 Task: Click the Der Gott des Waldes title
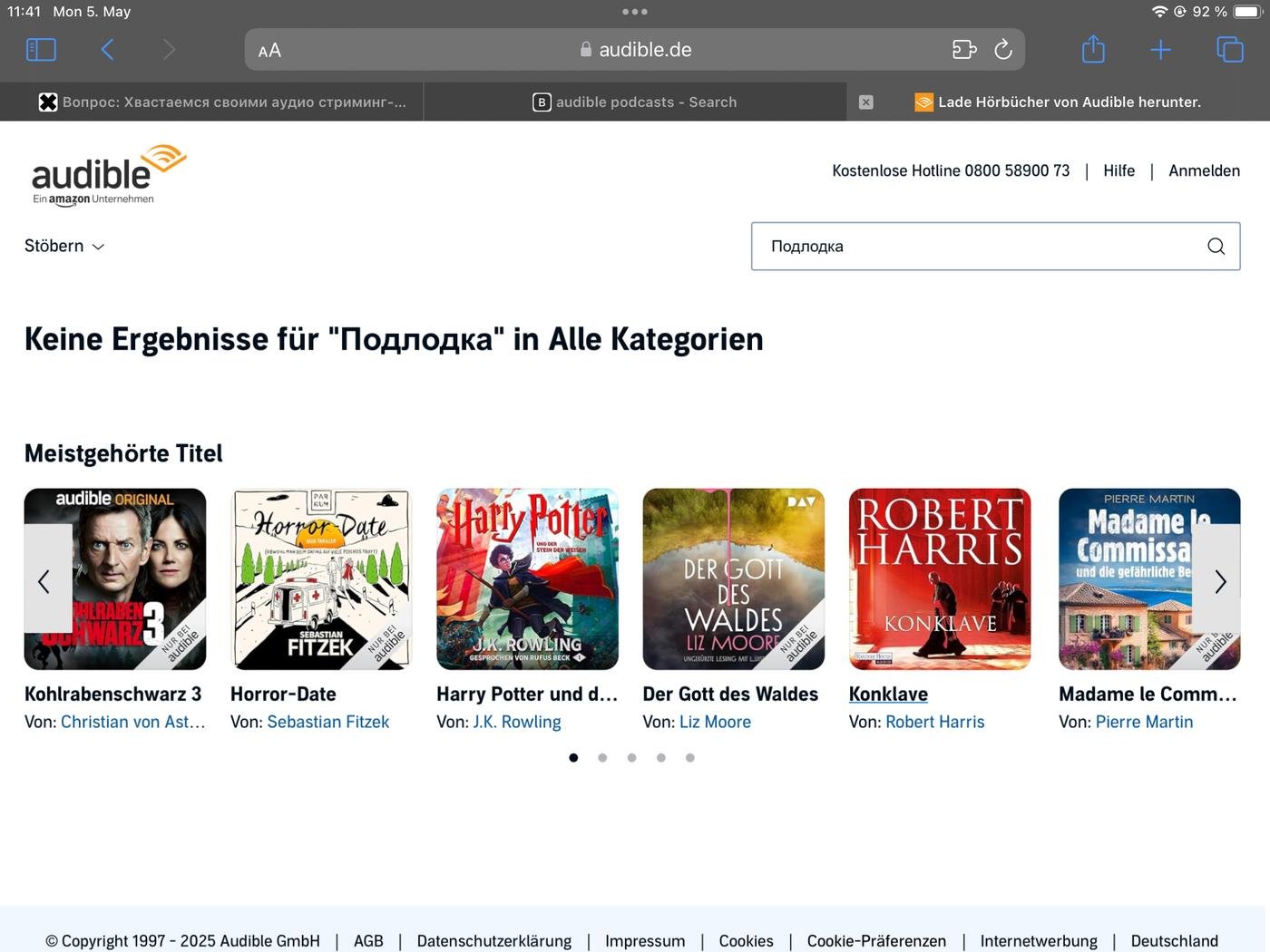coord(730,695)
